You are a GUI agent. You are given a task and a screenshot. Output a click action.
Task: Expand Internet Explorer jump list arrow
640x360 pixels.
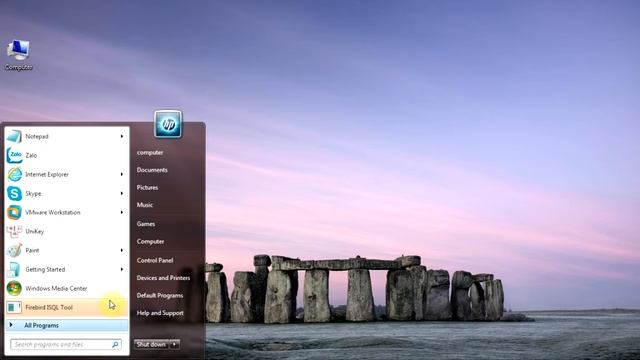pos(122,174)
